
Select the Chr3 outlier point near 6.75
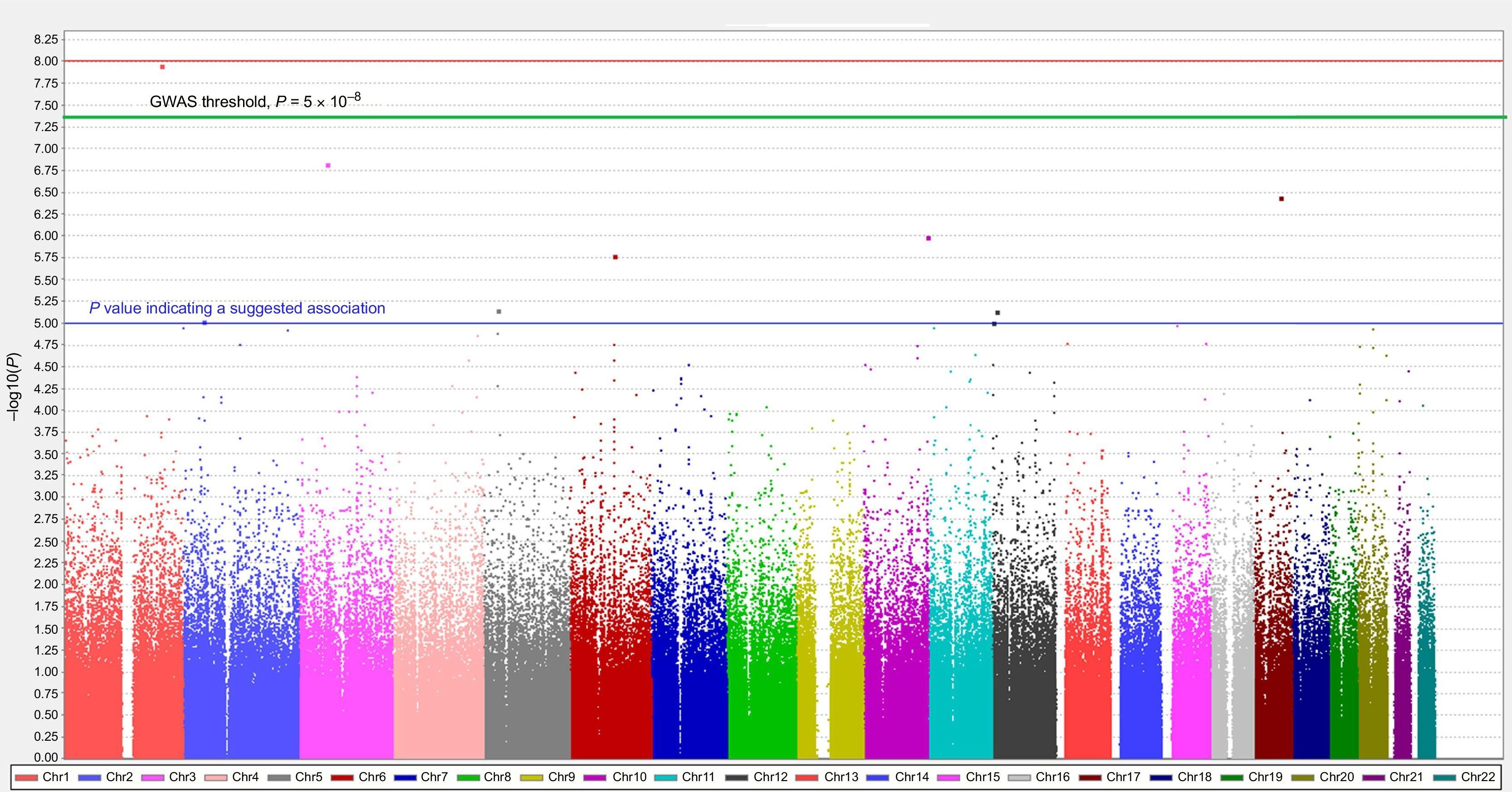click(328, 166)
